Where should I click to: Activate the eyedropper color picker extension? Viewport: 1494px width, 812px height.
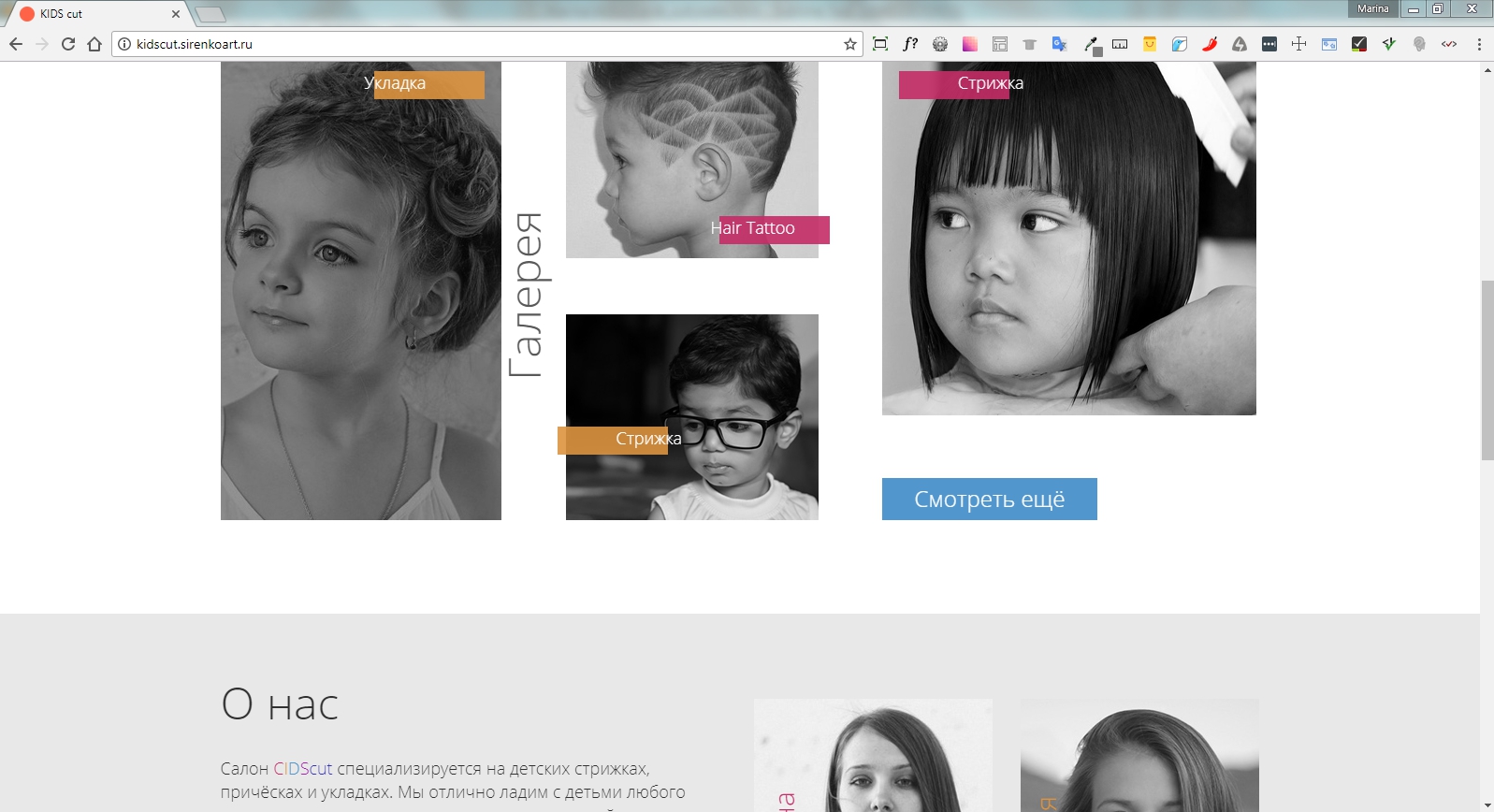pyautogui.click(x=1091, y=45)
